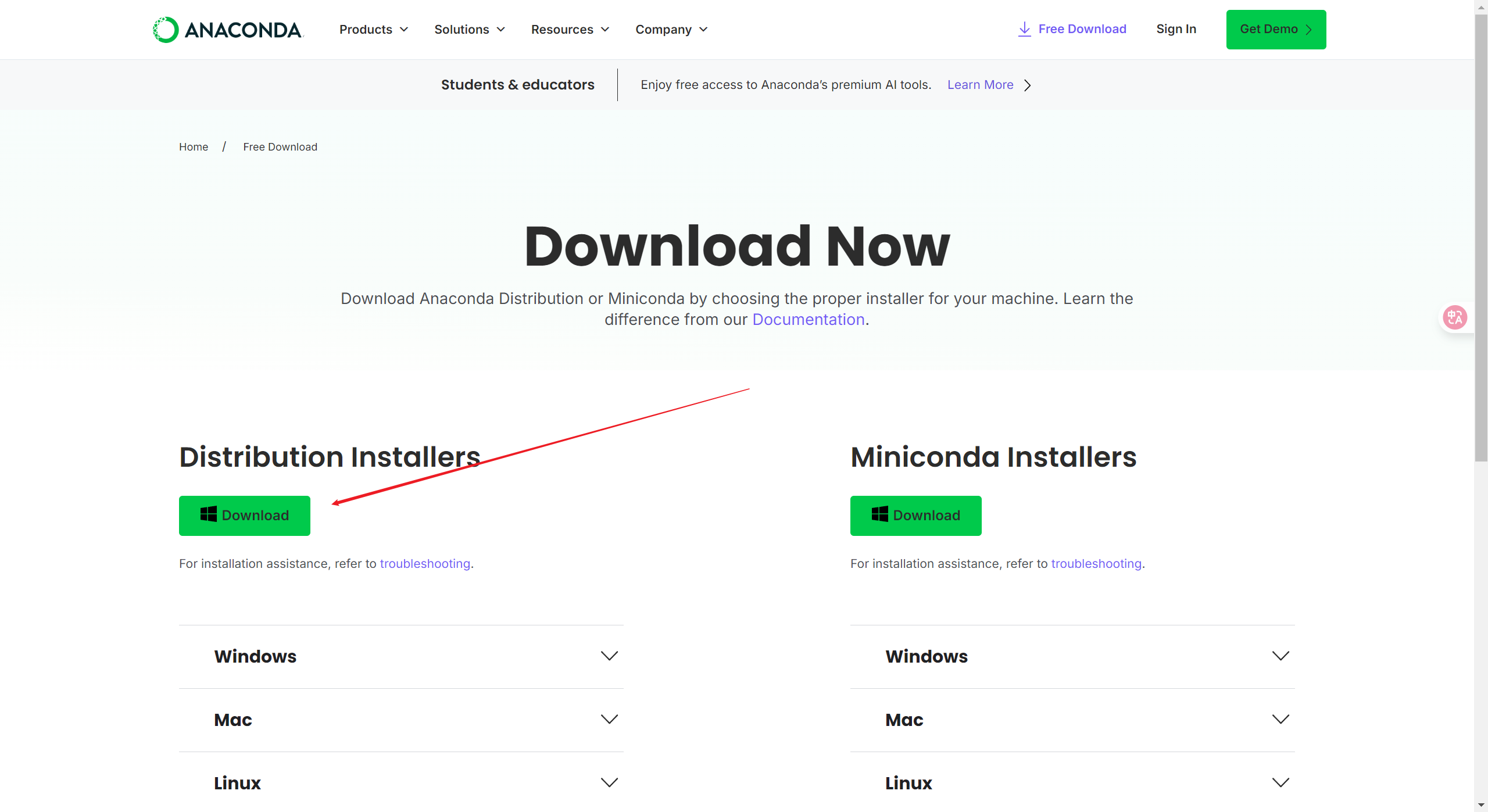Open the Products menu
Image resolution: width=1488 pixels, height=812 pixels.
tap(374, 29)
